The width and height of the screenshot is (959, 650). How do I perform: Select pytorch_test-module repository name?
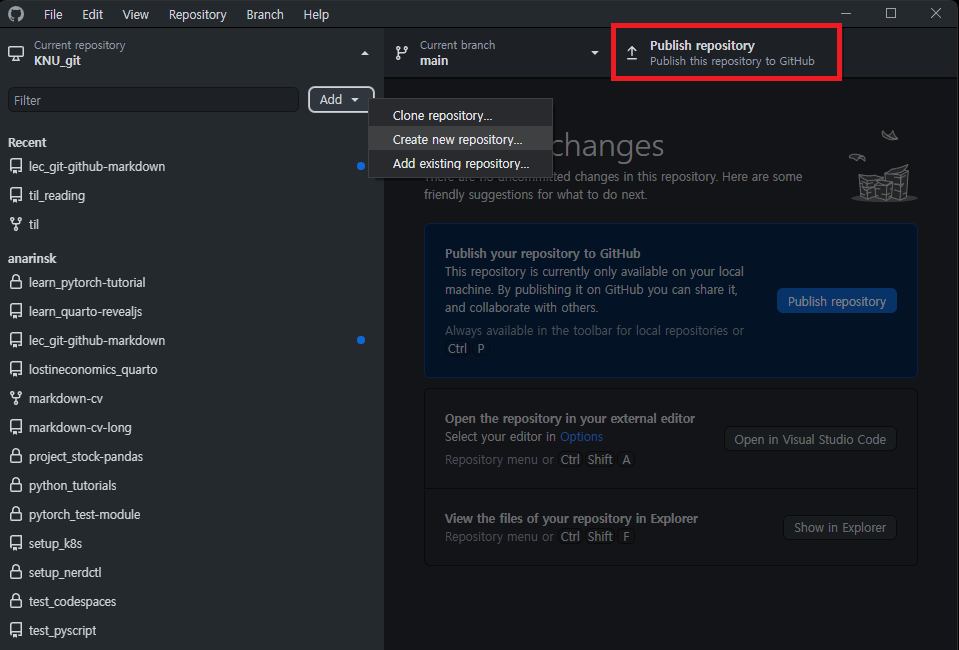click(x=84, y=514)
